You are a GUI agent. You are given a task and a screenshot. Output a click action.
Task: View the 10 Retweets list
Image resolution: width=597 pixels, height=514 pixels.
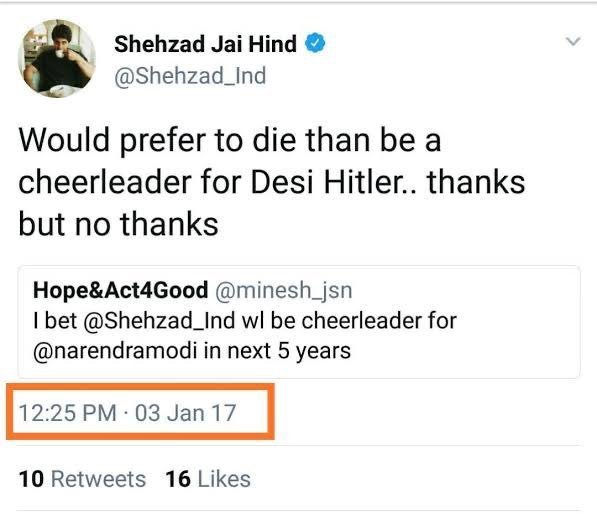tap(82, 479)
